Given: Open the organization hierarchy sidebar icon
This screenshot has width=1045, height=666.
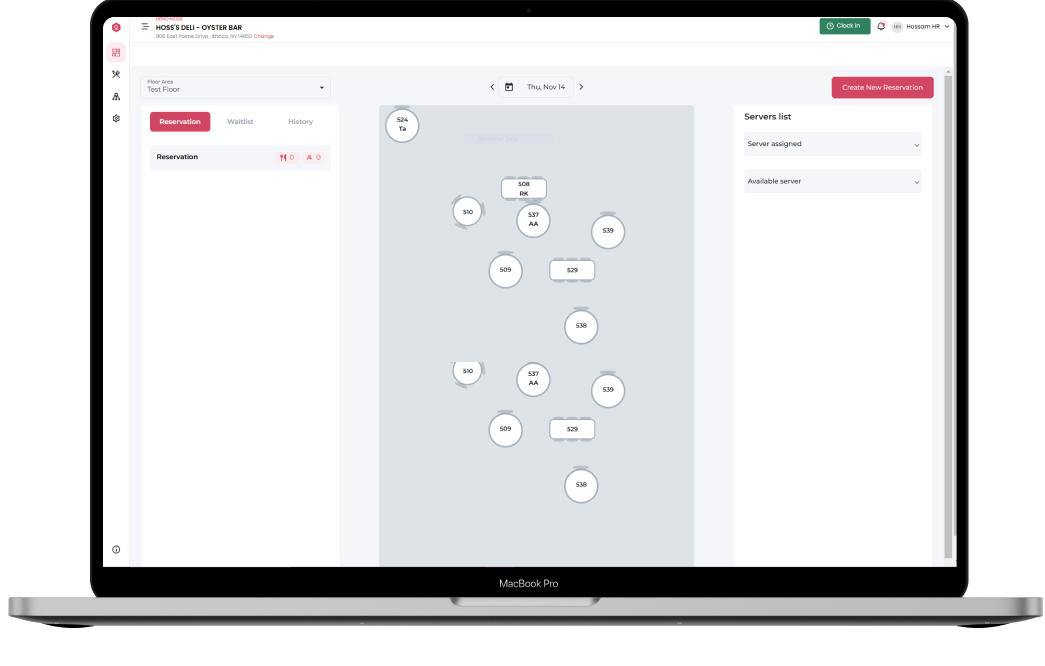Looking at the screenshot, I should 117,96.
